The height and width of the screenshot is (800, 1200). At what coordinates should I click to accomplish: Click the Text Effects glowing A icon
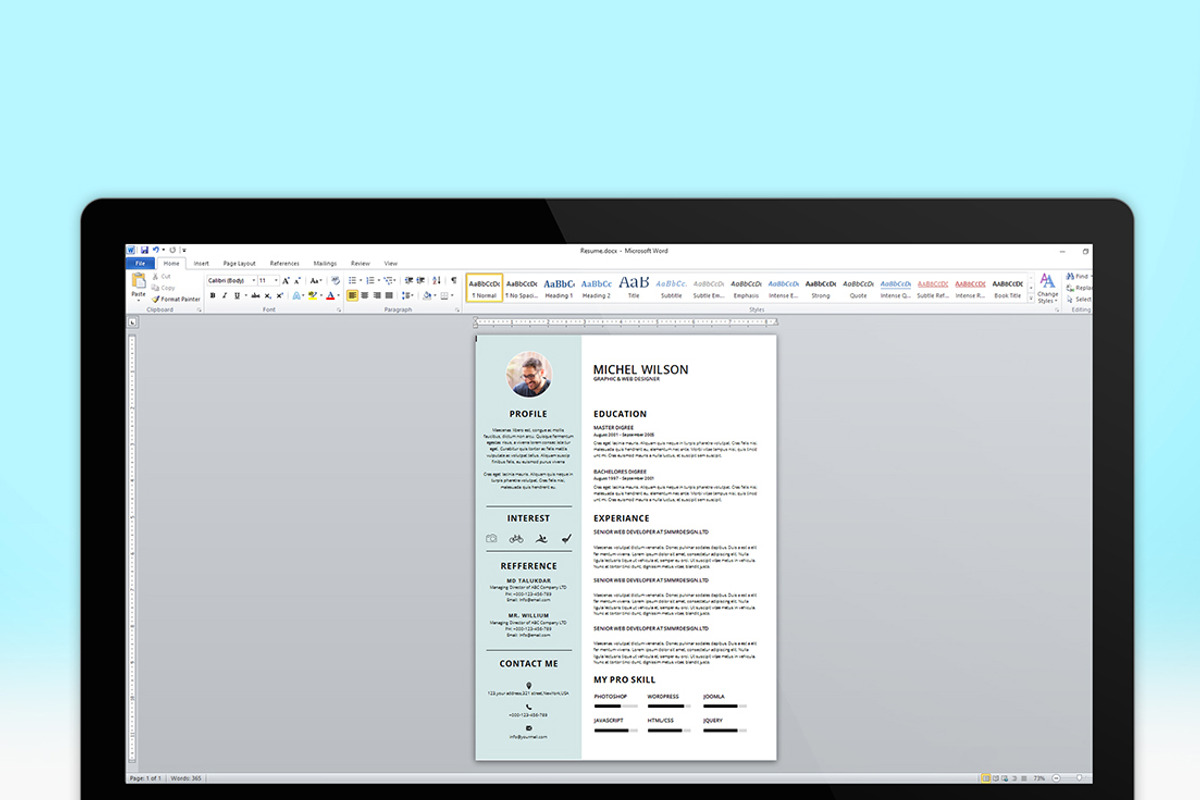point(296,296)
